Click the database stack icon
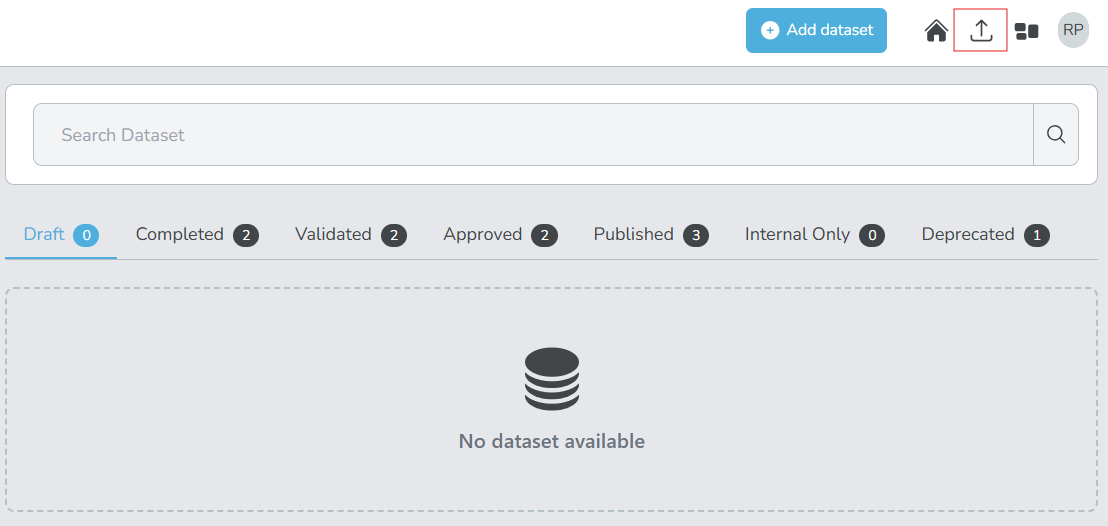This screenshot has width=1108, height=526. [552, 379]
